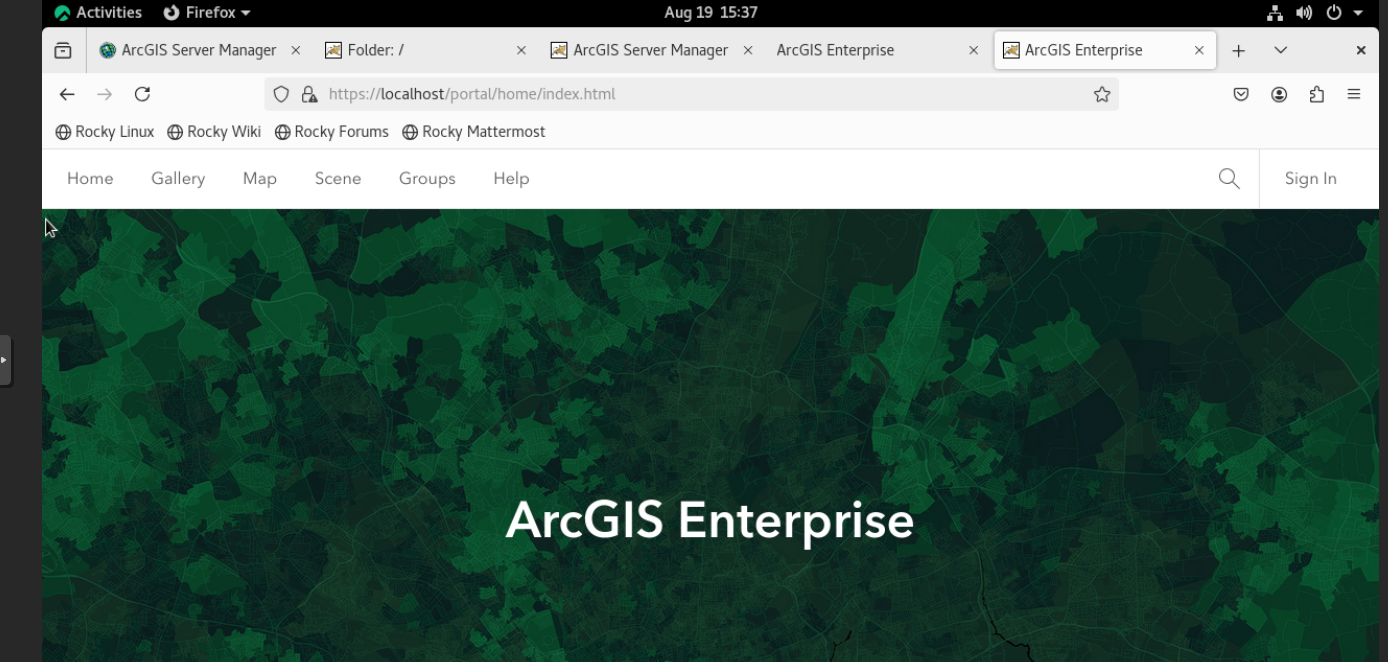1388x662 pixels.
Task: Expand the collapsed side panel handle at left edge
Action: click(x=5, y=360)
